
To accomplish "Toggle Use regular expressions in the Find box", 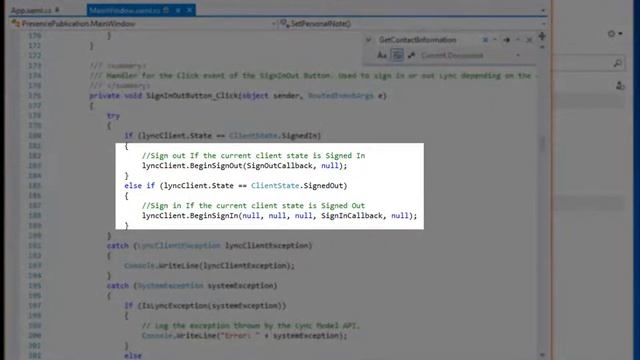I will click(x=411, y=55).
